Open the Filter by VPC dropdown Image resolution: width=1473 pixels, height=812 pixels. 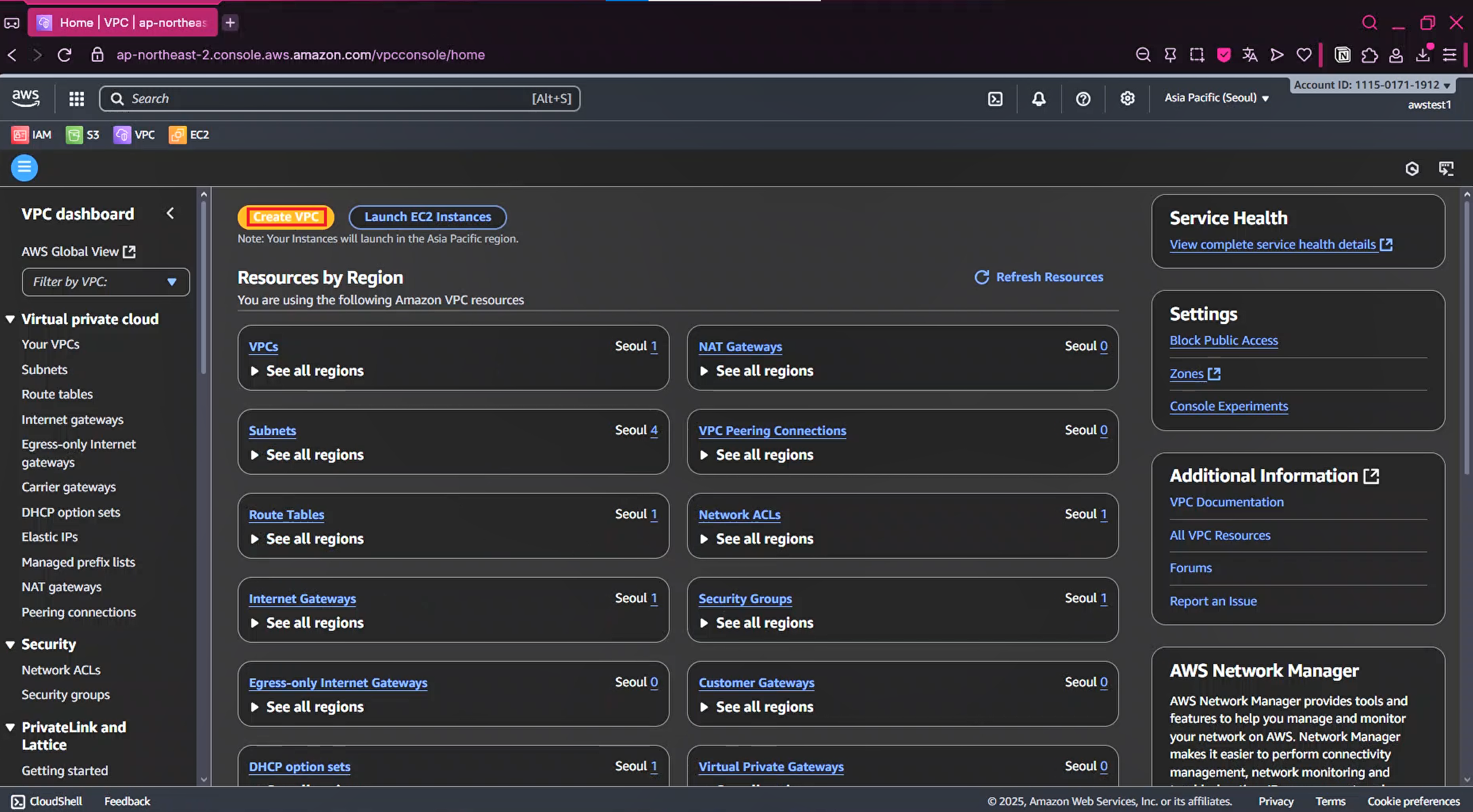click(x=106, y=282)
